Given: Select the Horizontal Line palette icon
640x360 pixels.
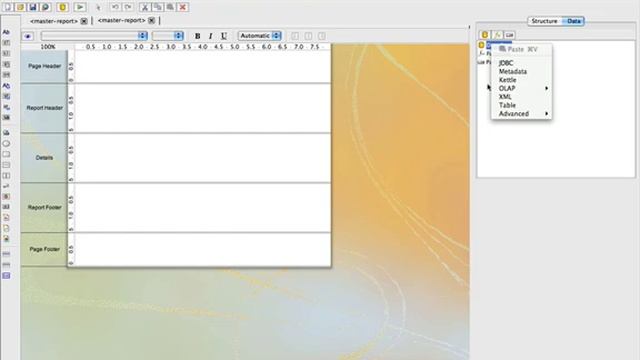Looking at the screenshot, I should click(x=6, y=165).
